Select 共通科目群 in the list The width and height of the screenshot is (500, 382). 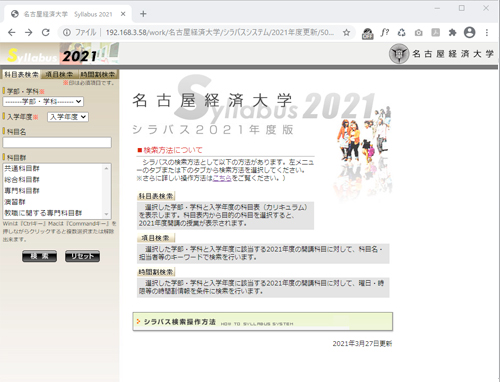click(22, 168)
